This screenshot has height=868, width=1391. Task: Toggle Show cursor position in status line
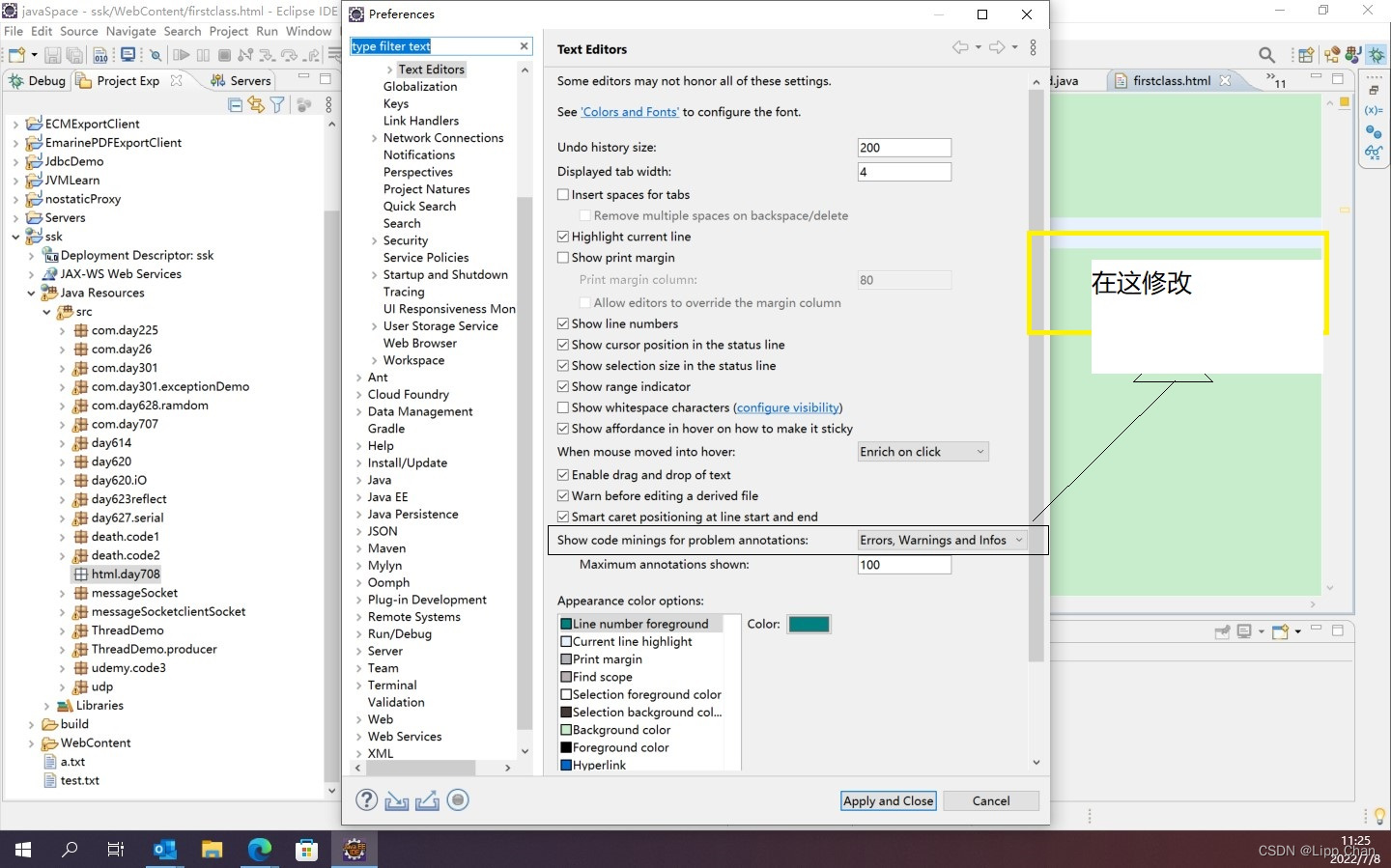[563, 345]
